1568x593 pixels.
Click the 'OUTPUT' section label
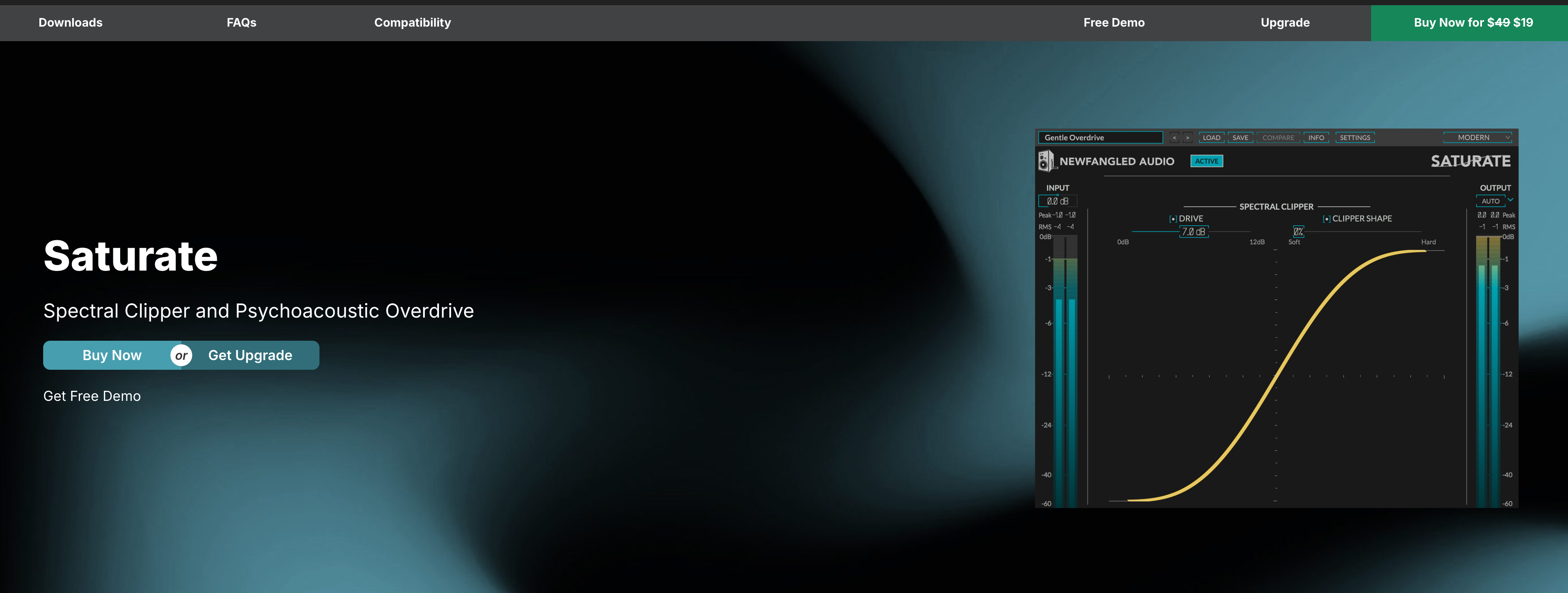[1495, 188]
